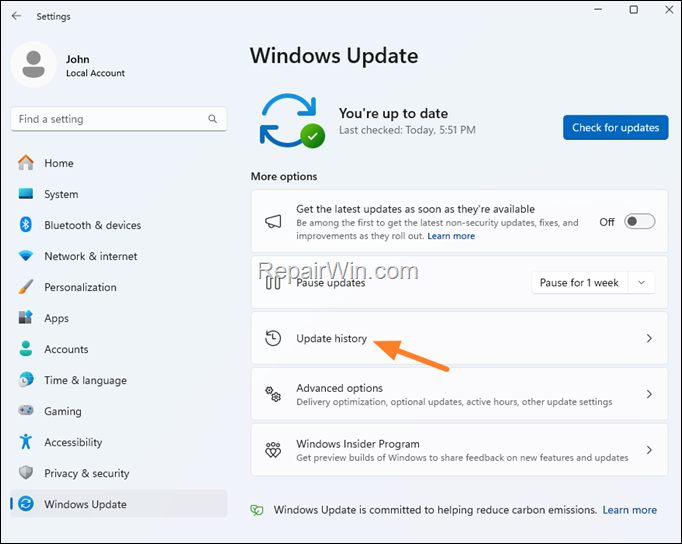Select Windows Update in sidebar
The width and height of the screenshot is (682, 544).
(119, 504)
